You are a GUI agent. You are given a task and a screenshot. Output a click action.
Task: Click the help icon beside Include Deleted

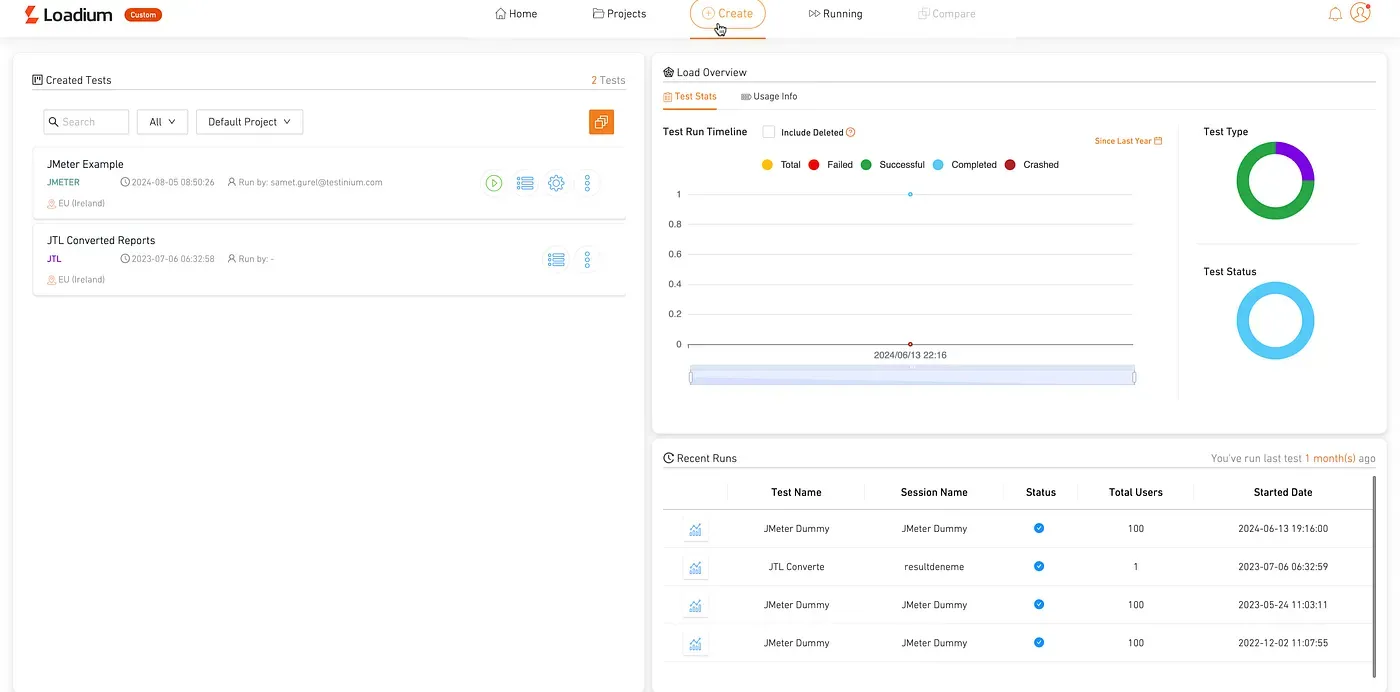tap(851, 132)
